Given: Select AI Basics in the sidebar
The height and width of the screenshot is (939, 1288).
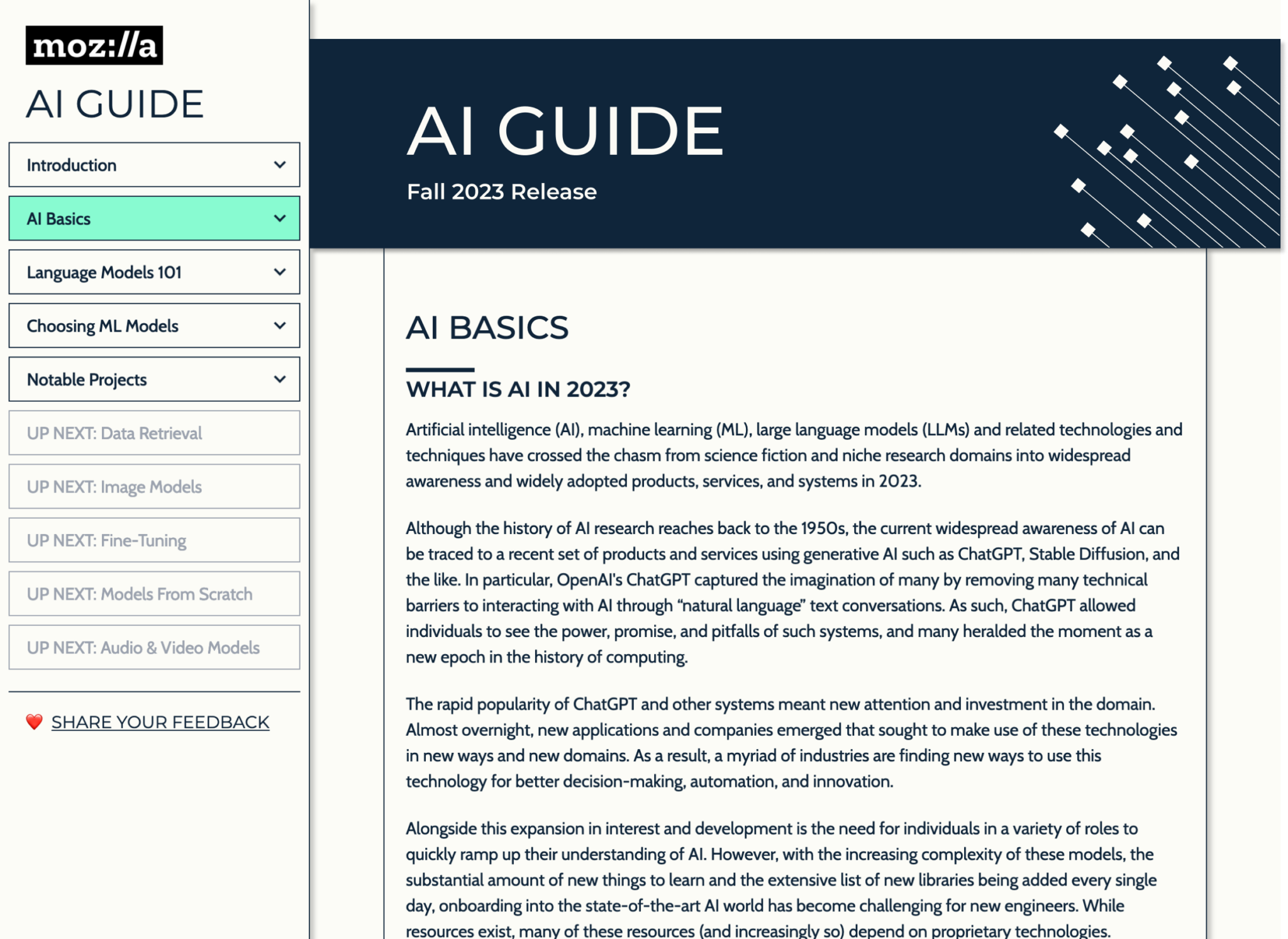Looking at the screenshot, I should 126,218.
